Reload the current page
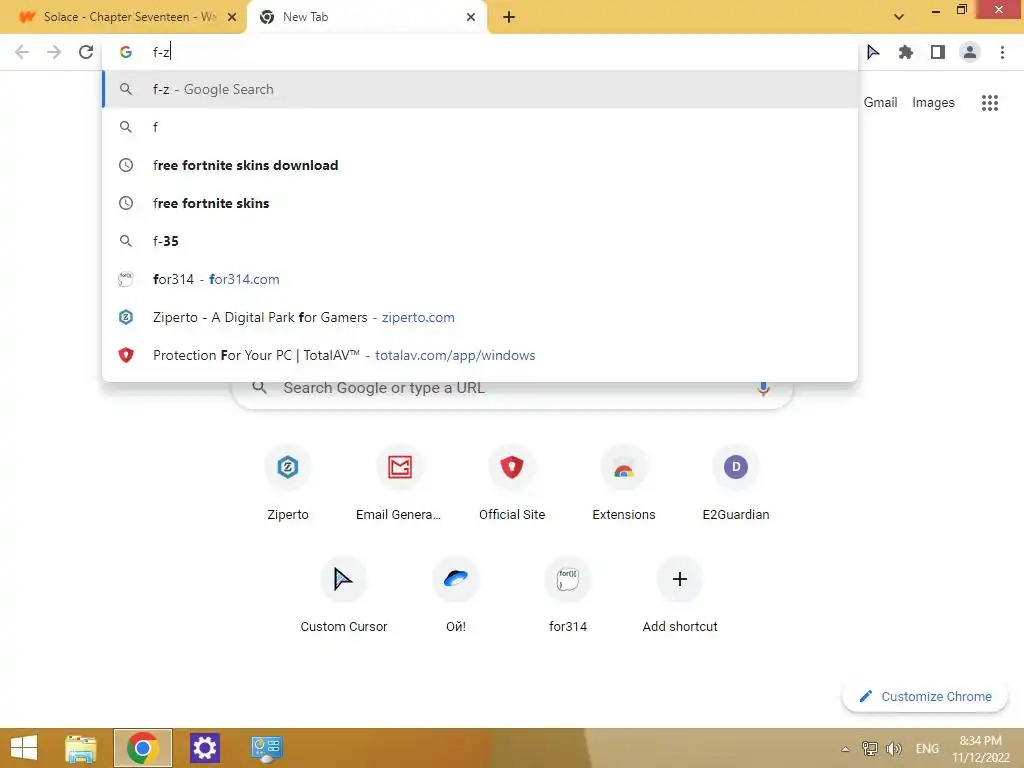 [86, 52]
